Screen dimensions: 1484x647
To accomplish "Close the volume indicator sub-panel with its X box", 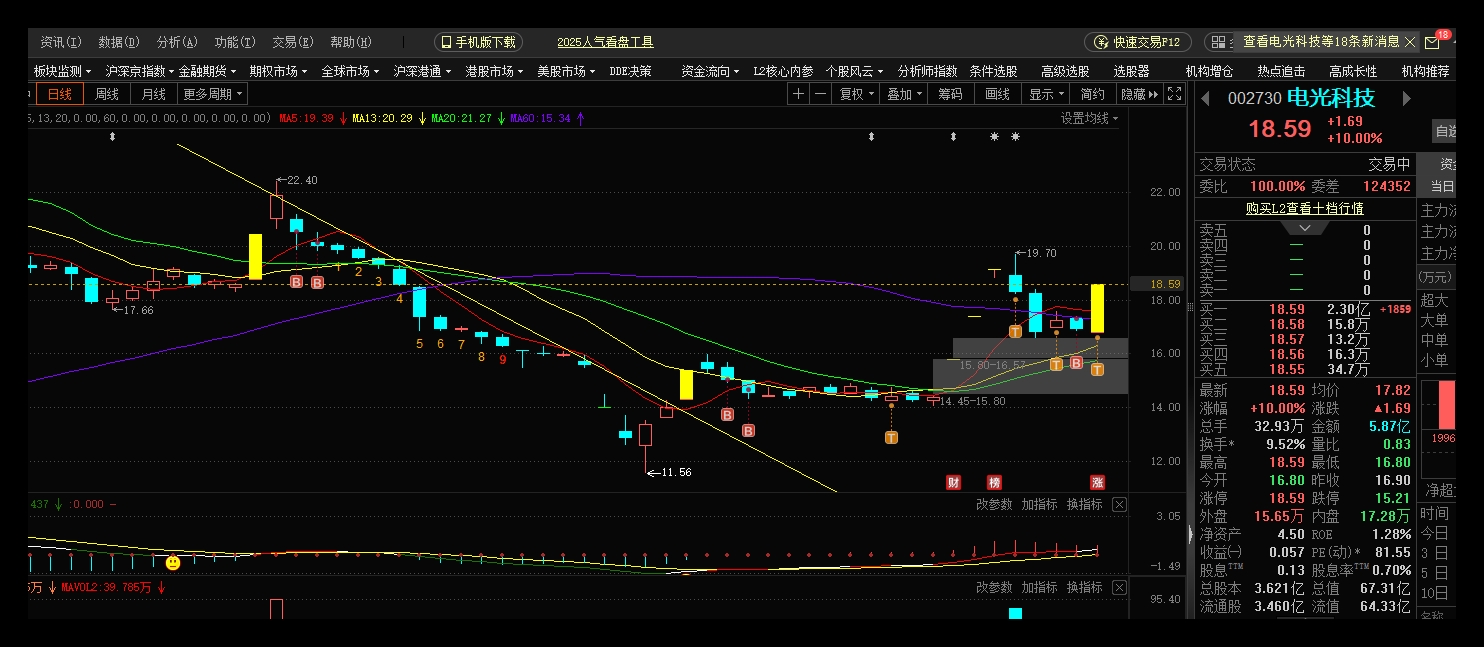I will point(1119,587).
